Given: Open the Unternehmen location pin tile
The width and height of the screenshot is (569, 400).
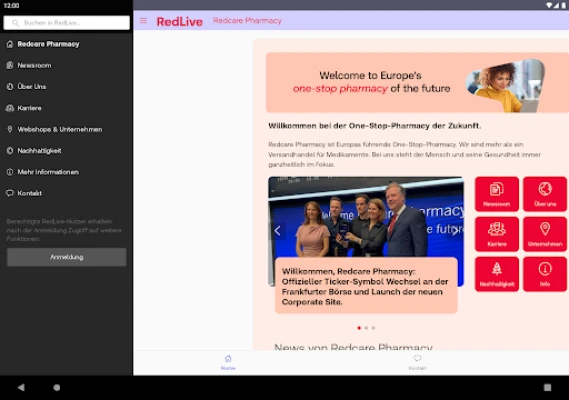Looking at the screenshot, I should [x=545, y=234].
